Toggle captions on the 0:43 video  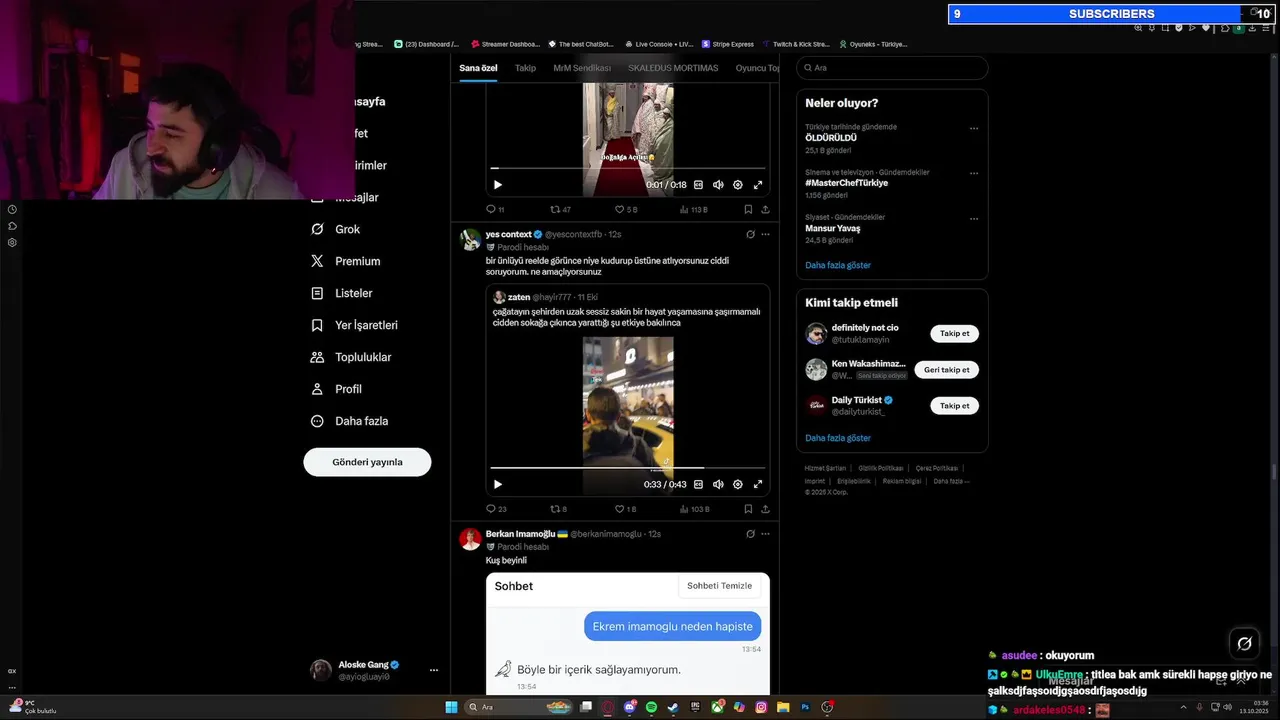click(x=698, y=484)
